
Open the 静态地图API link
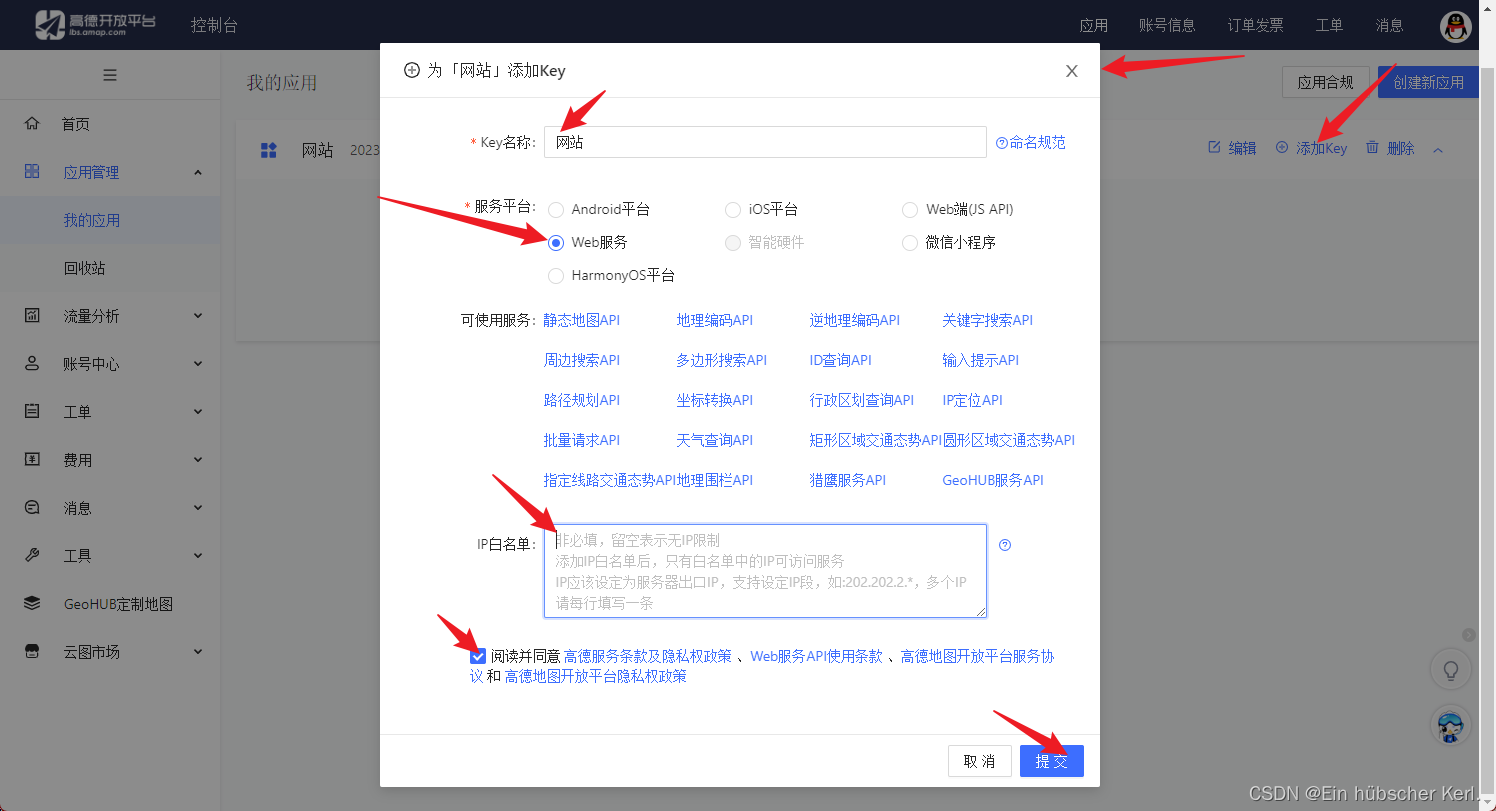[582, 320]
